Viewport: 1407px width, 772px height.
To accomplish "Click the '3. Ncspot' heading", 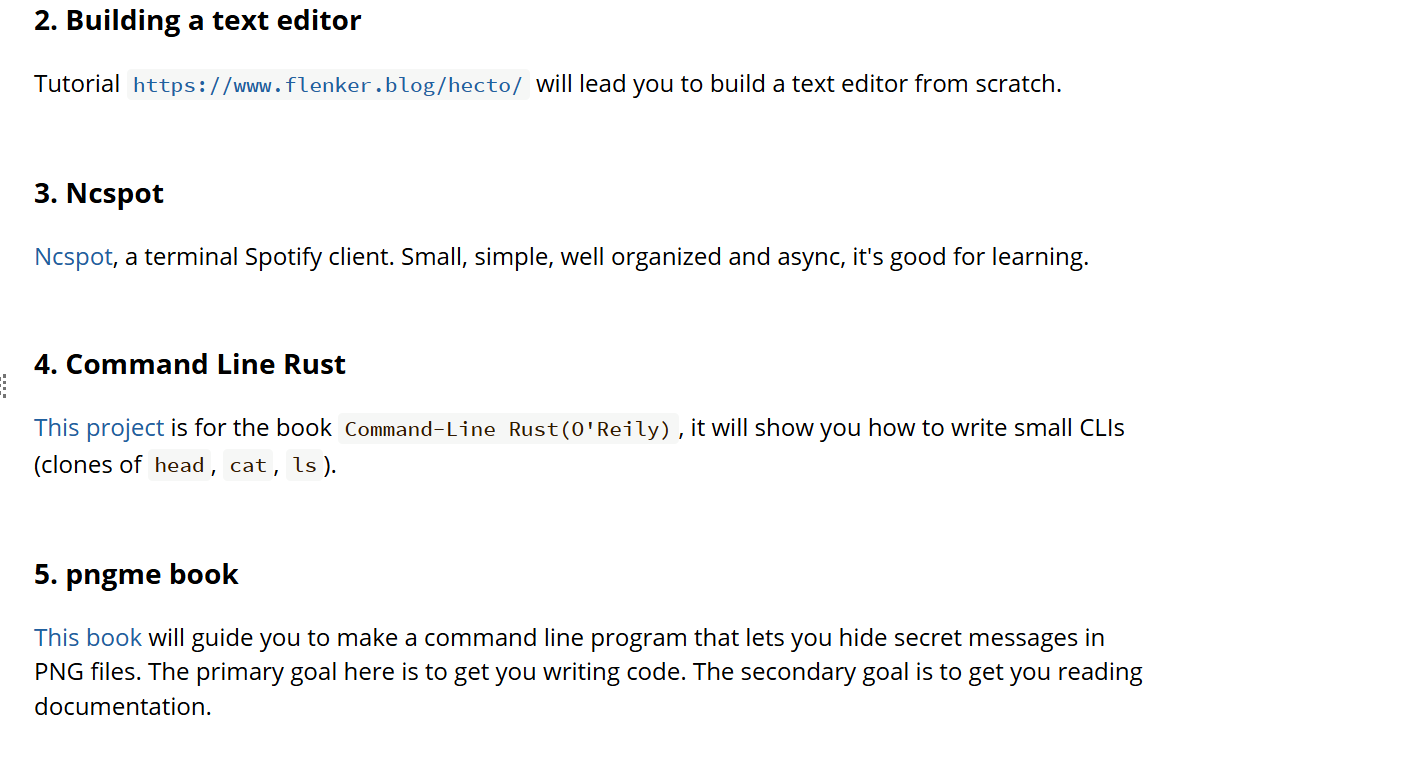I will pos(99,193).
